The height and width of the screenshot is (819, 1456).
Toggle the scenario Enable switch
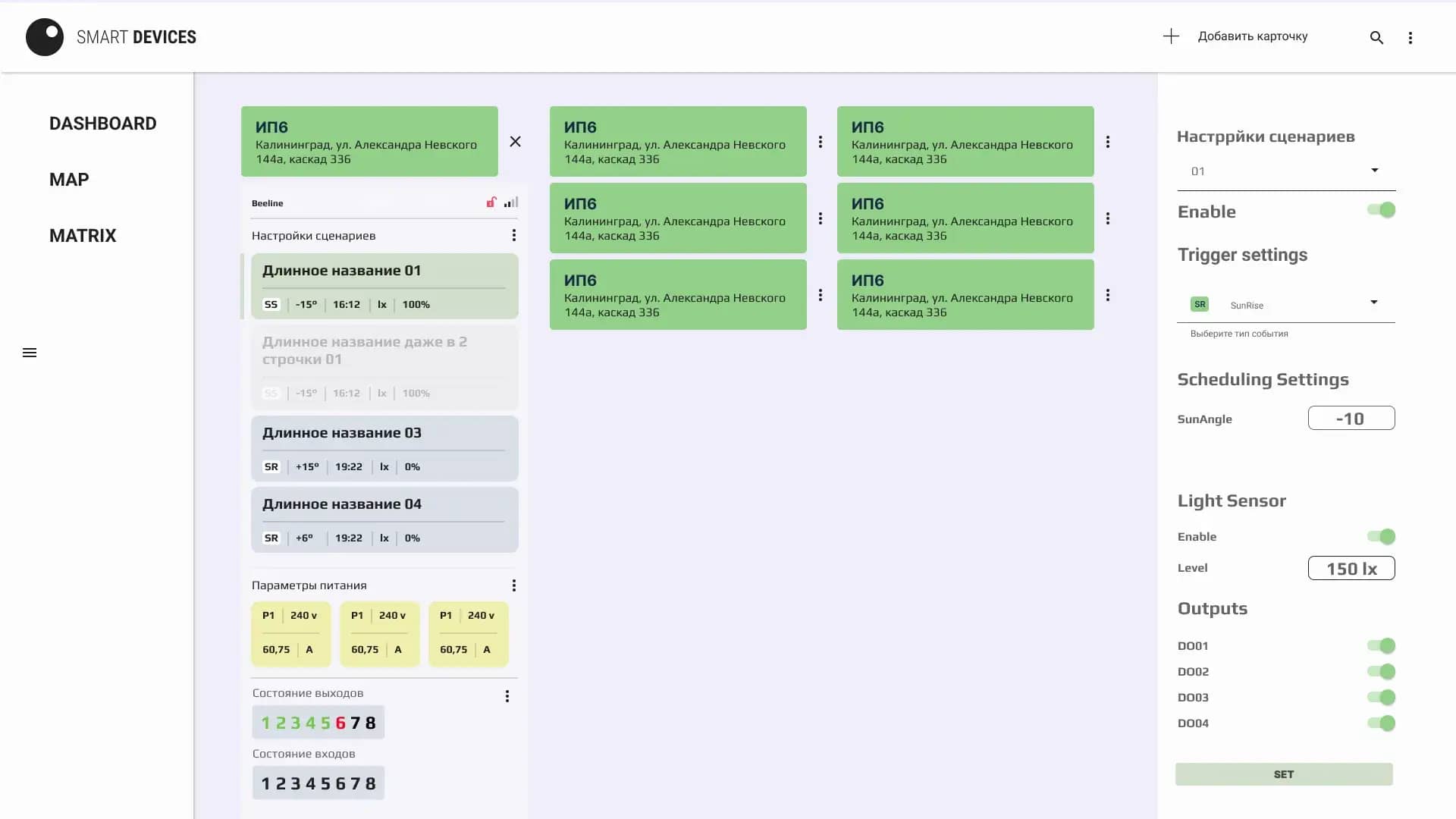click(x=1381, y=211)
